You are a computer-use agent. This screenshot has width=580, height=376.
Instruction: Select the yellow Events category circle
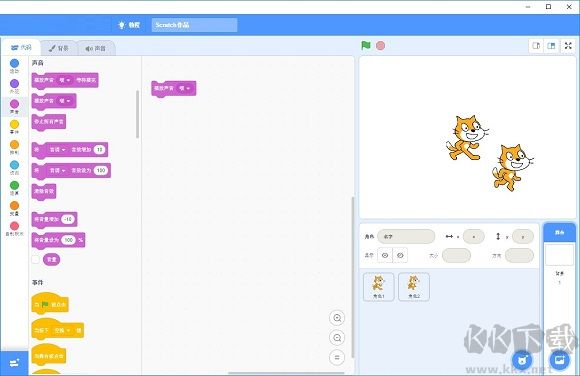[14, 124]
